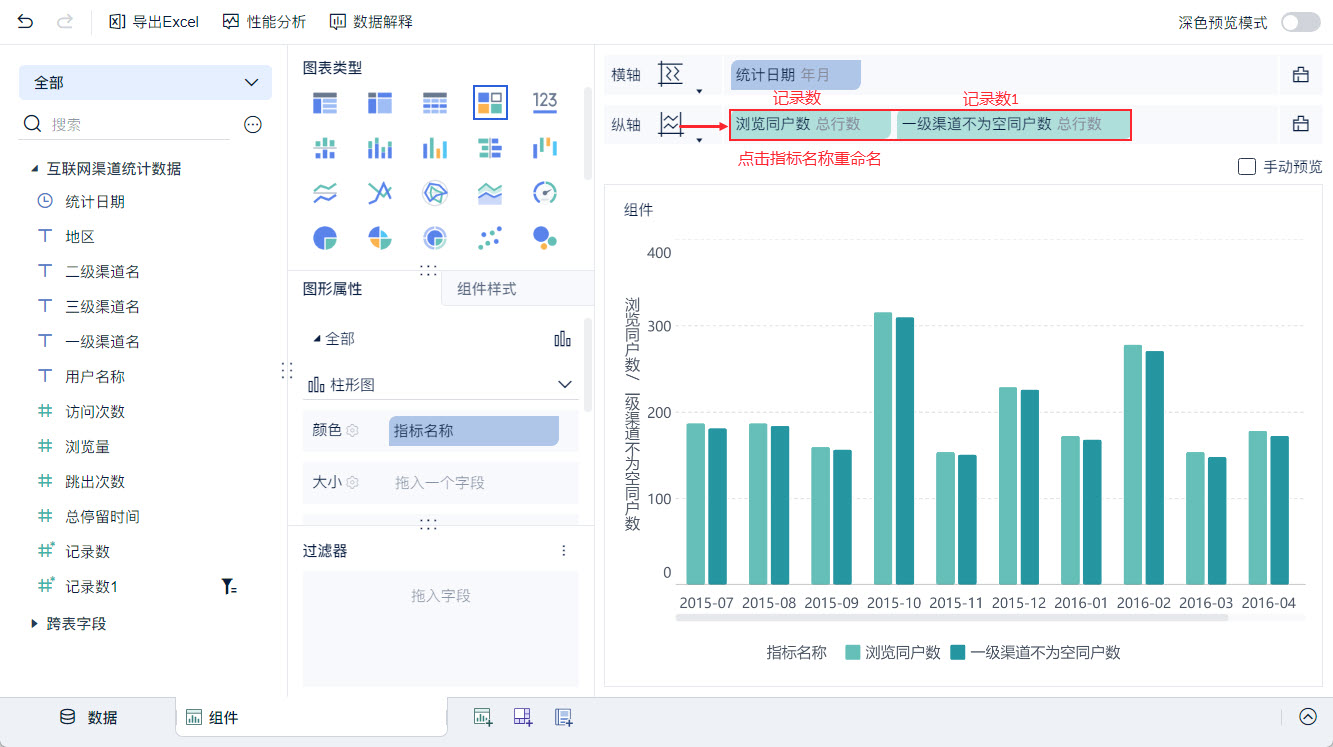The image size is (1333, 747).
Task: Expand the 跨表字段 tree node
Action: point(36,624)
